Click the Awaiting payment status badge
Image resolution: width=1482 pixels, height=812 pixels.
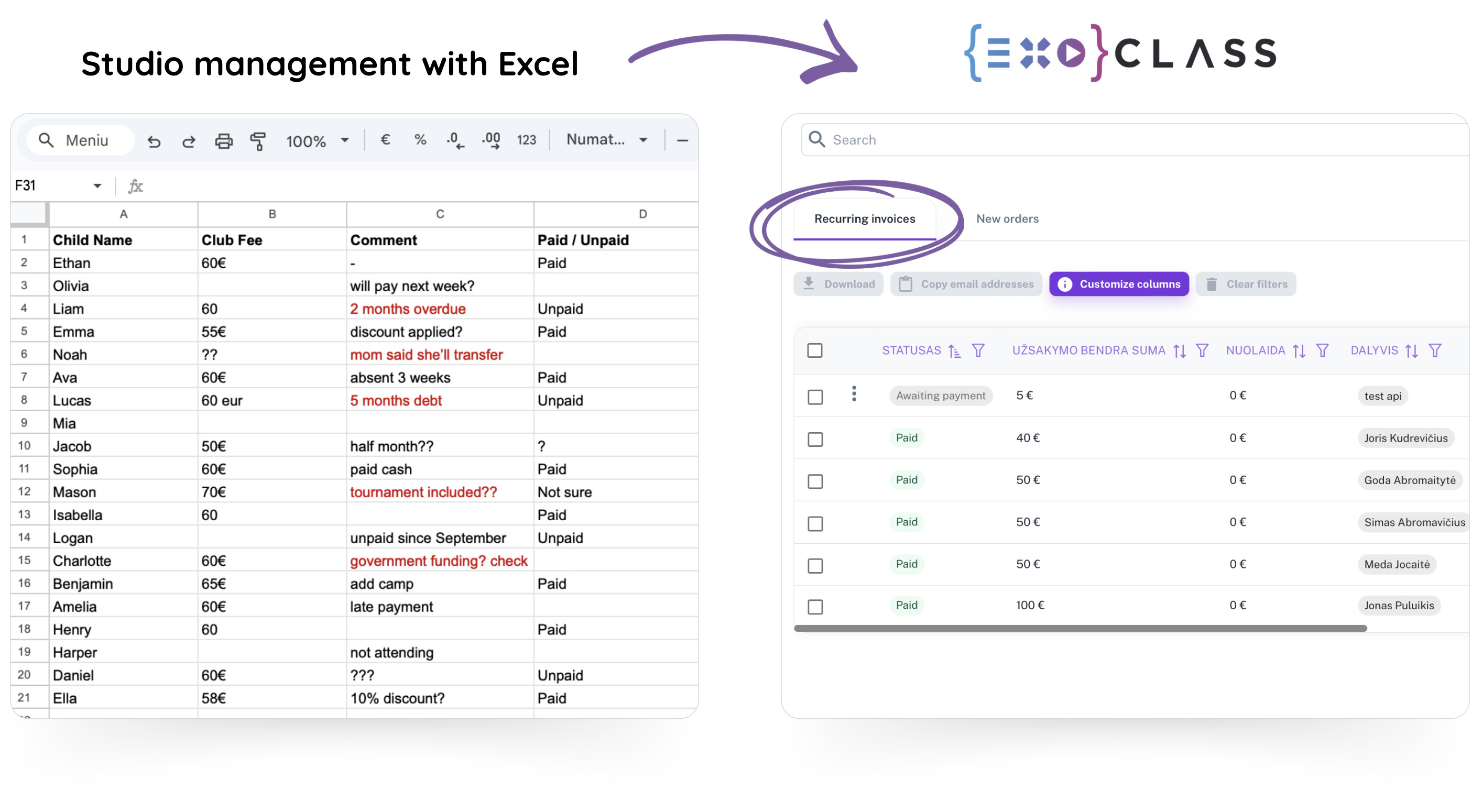pyautogui.click(x=940, y=396)
